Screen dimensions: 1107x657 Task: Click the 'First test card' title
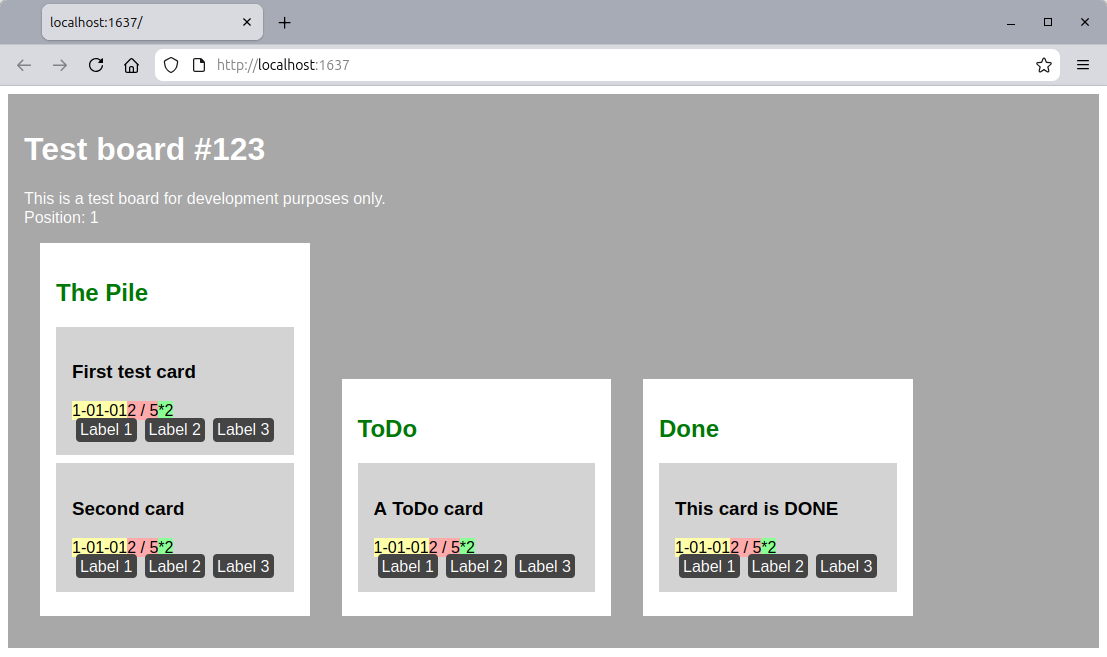[134, 372]
